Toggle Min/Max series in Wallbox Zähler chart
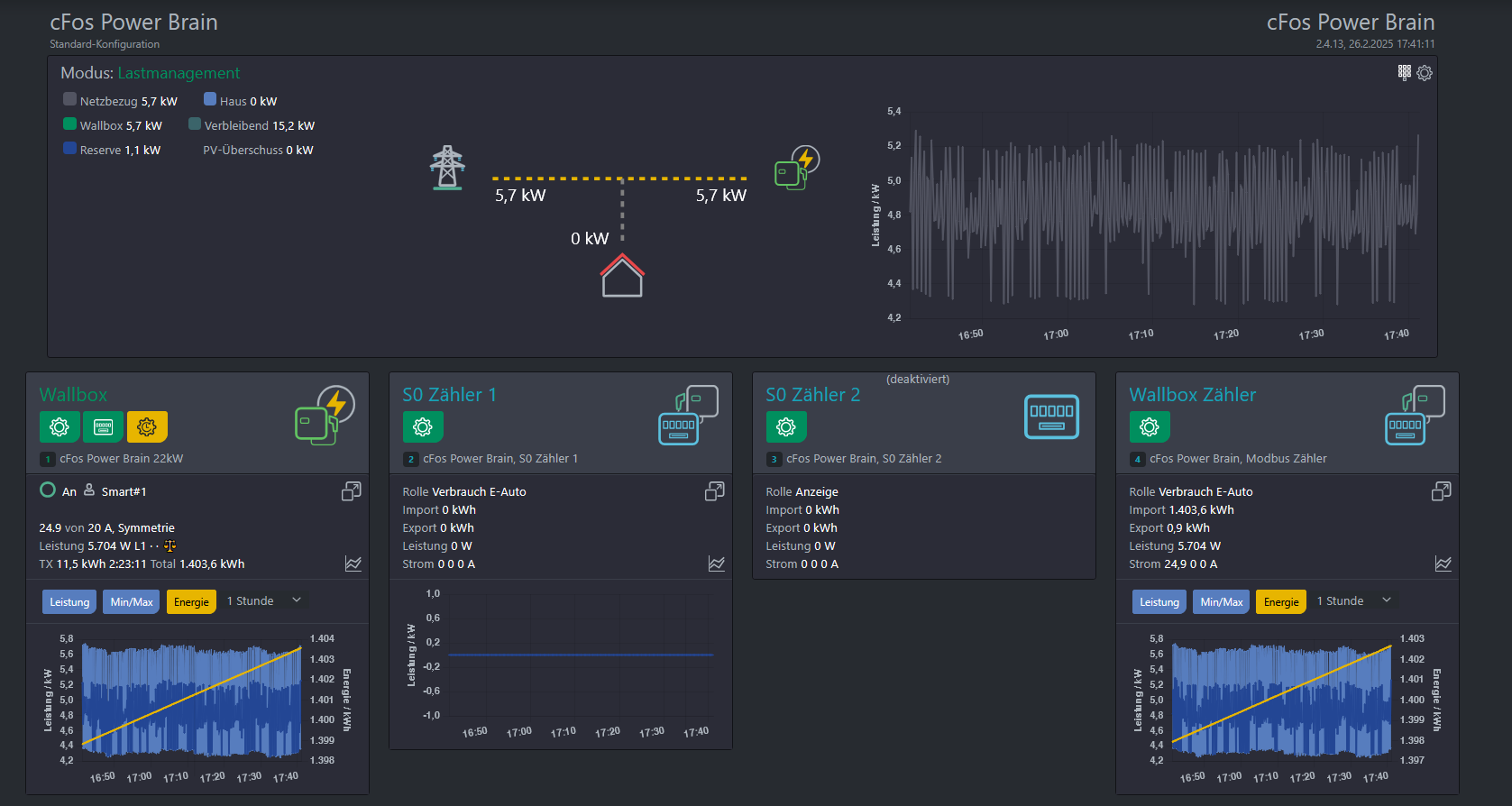The width and height of the screenshot is (1512, 806). pos(1222,601)
